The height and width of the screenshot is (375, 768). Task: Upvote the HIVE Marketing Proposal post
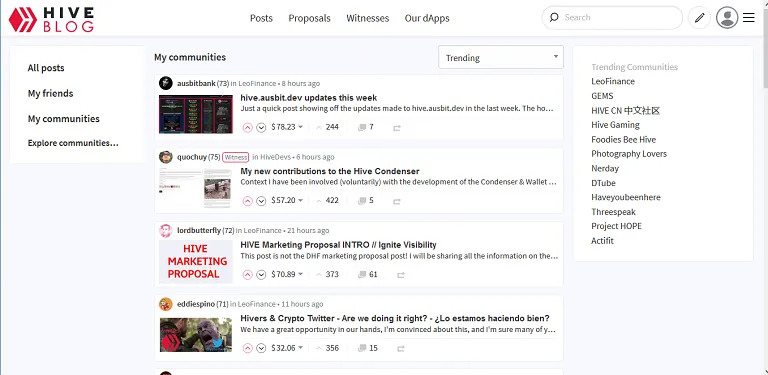(x=247, y=275)
